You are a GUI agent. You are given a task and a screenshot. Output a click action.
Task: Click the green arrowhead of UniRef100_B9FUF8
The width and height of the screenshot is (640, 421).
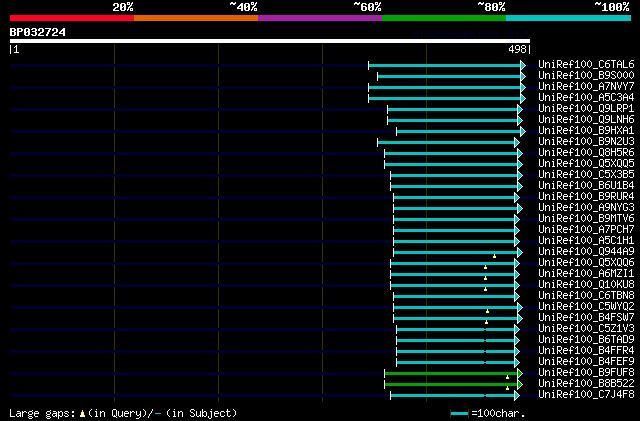(520, 374)
